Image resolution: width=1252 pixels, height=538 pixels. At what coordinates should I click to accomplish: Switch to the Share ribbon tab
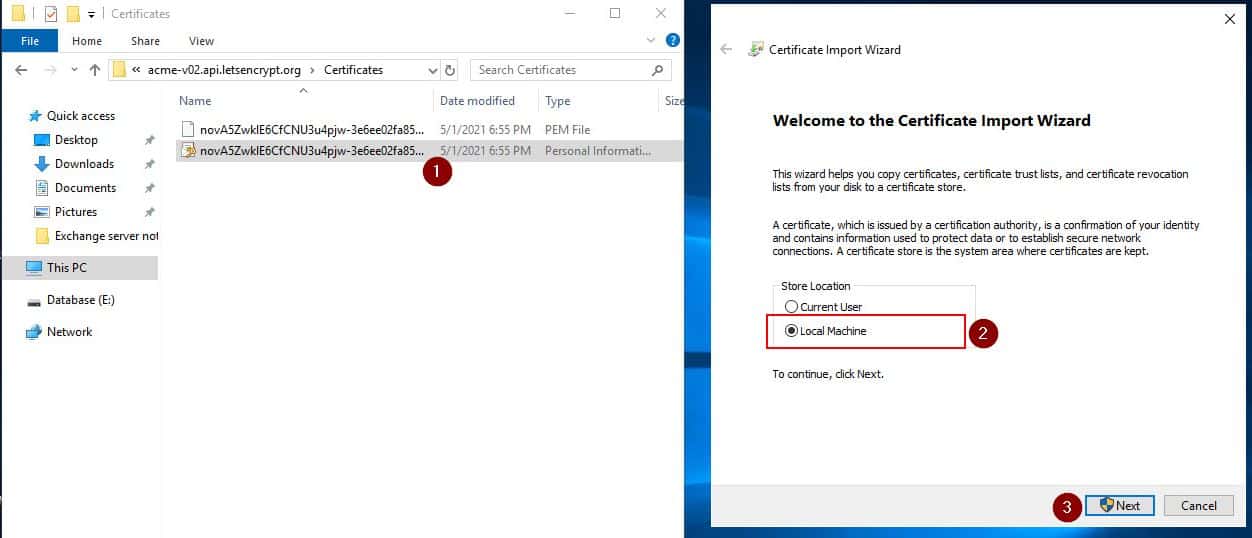[x=145, y=41]
